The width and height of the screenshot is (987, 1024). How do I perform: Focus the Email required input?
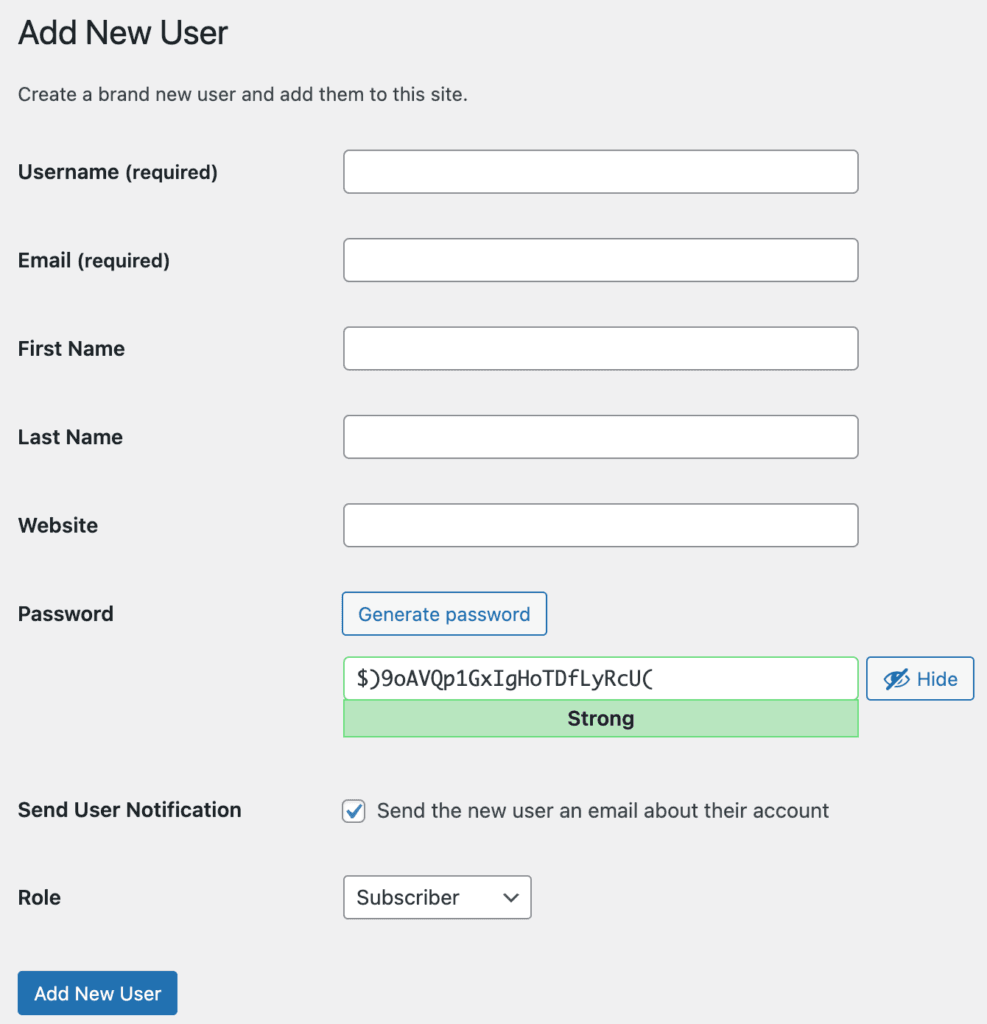point(600,260)
